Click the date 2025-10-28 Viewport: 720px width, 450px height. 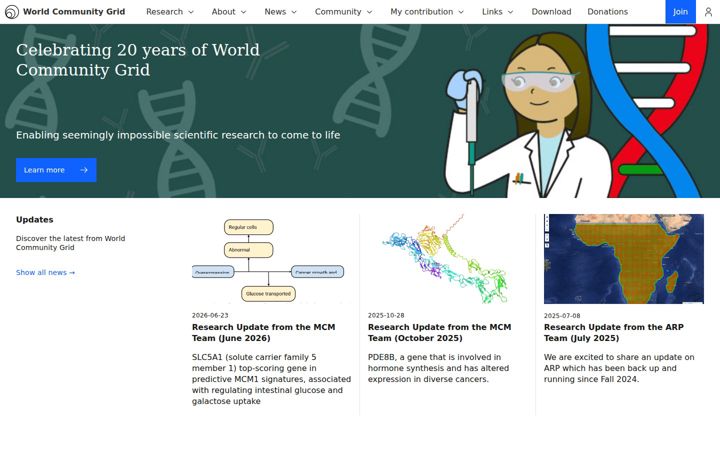[x=386, y=315]
